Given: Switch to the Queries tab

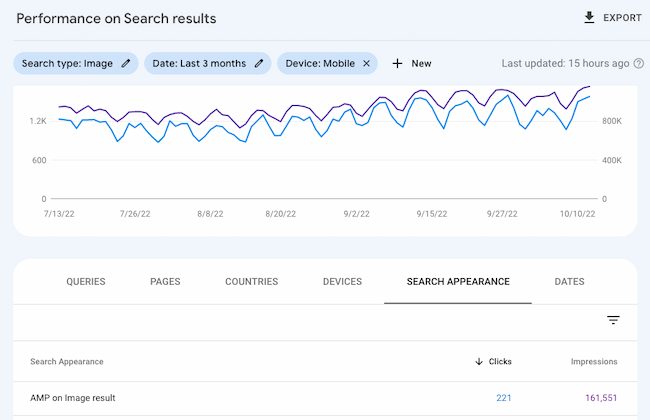Looking at the screenshot, I should [86, 282].
